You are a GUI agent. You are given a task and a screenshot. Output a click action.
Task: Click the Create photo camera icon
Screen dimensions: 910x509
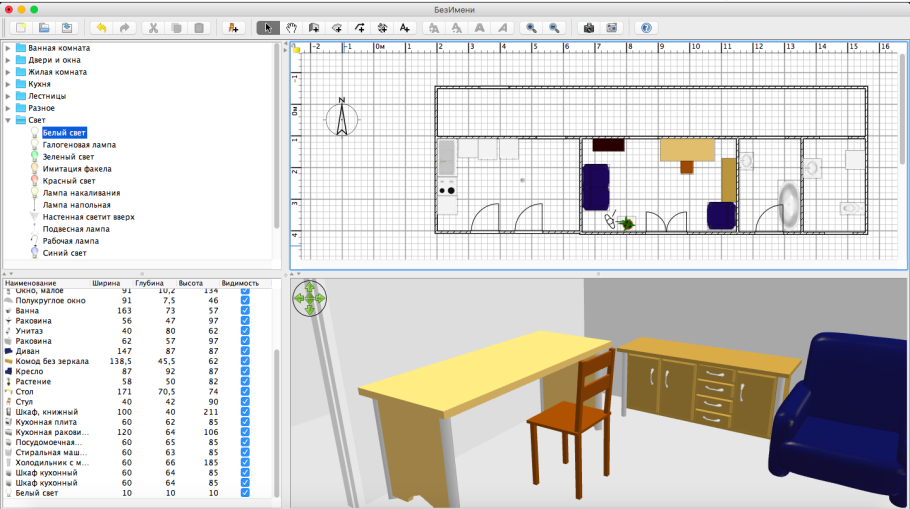click(x=588, y=28)
